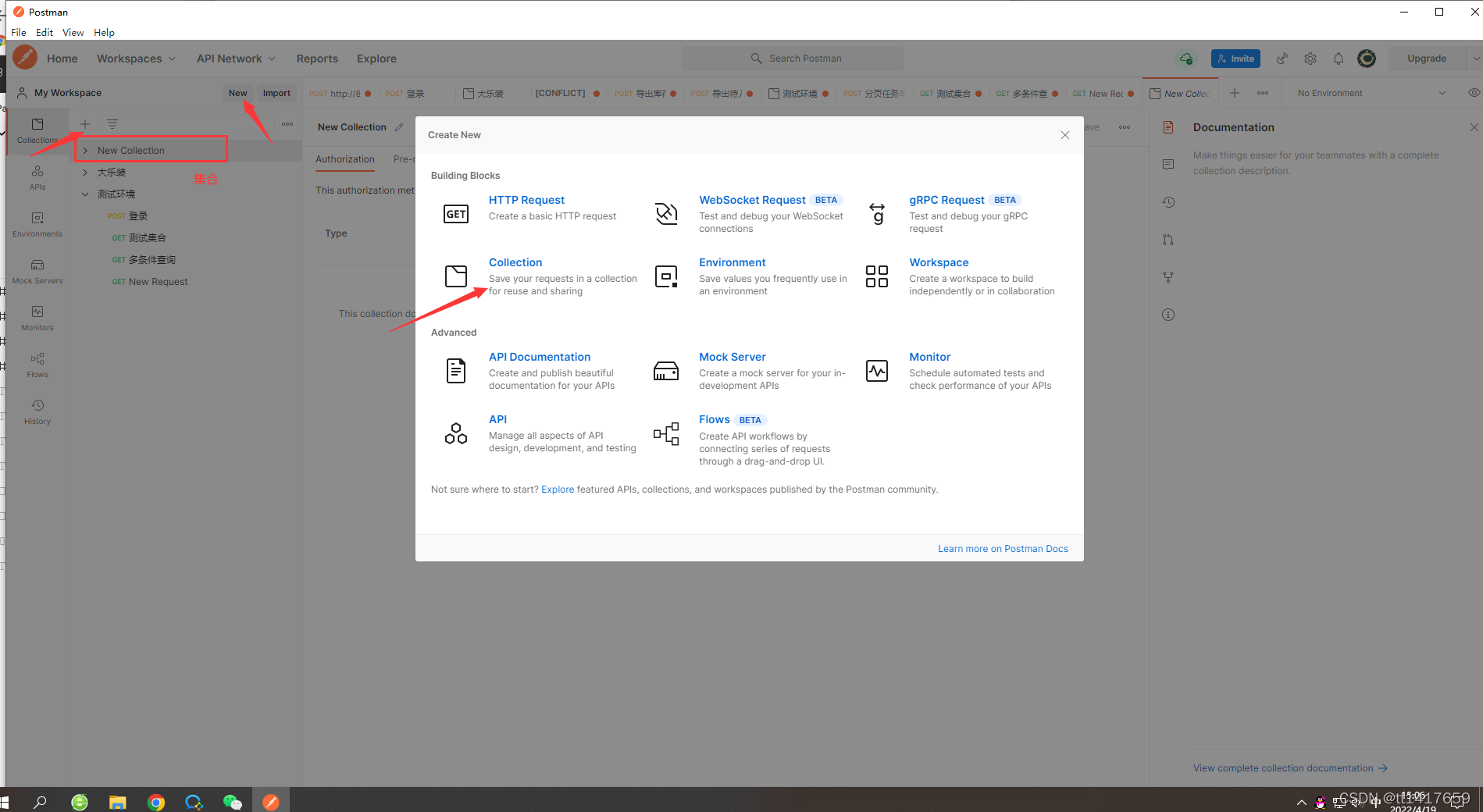Click the New button in workspace header

(237, 93)
